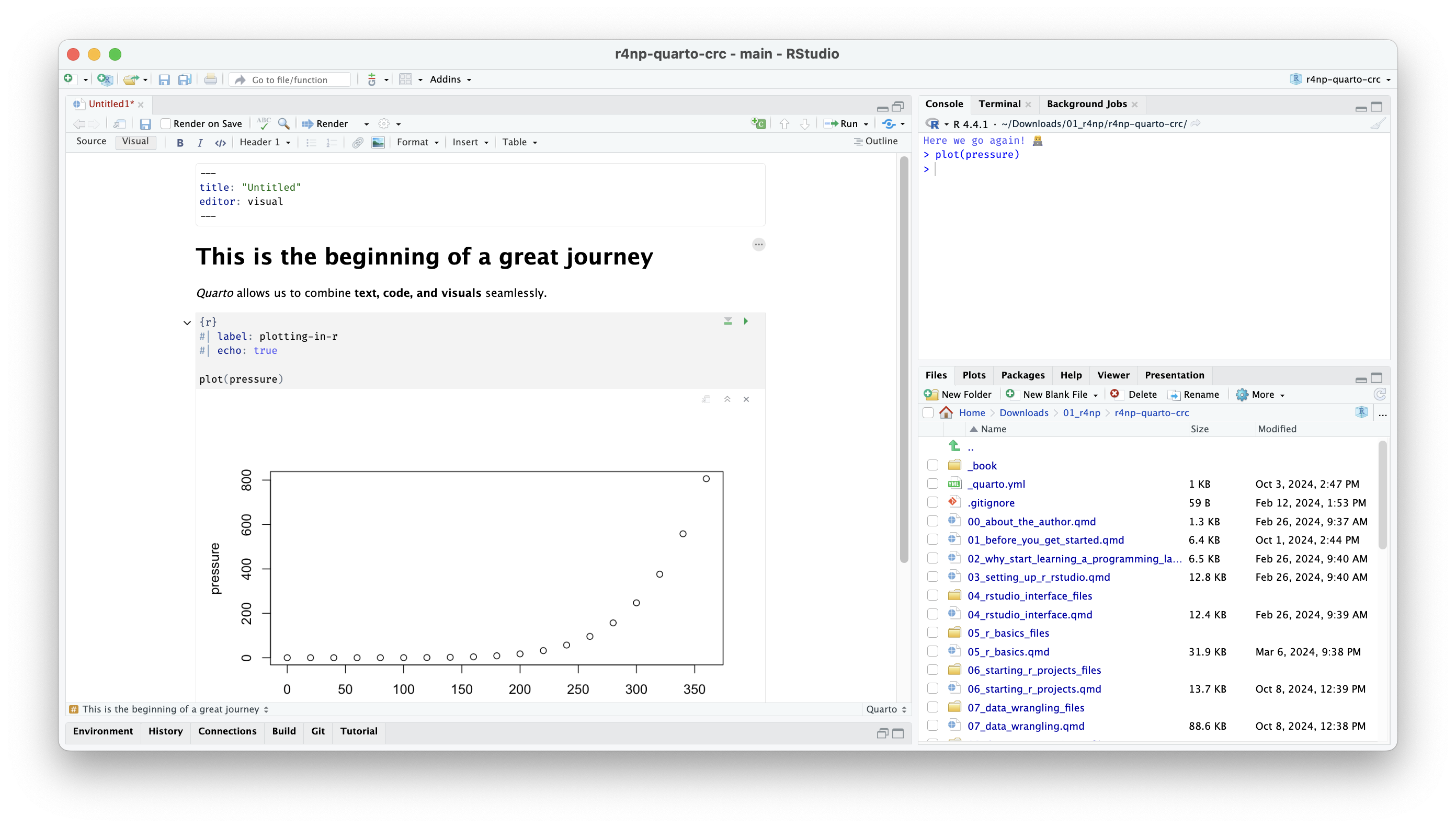Open the Addins dropdown
Screen dimensions: 1456x828
(x=450, y=79)
